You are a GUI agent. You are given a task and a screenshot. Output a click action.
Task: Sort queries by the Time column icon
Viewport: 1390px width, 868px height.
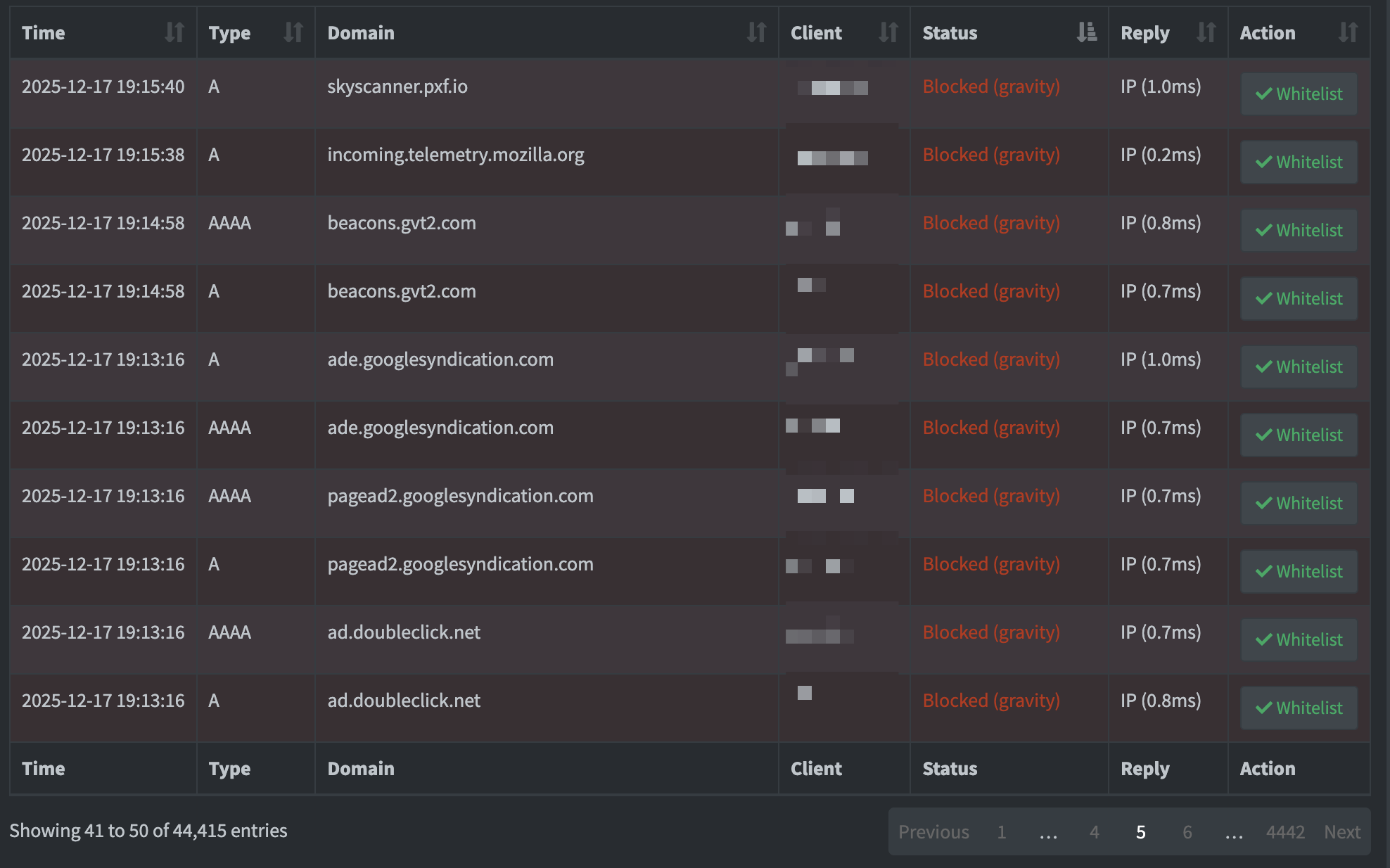176,32
